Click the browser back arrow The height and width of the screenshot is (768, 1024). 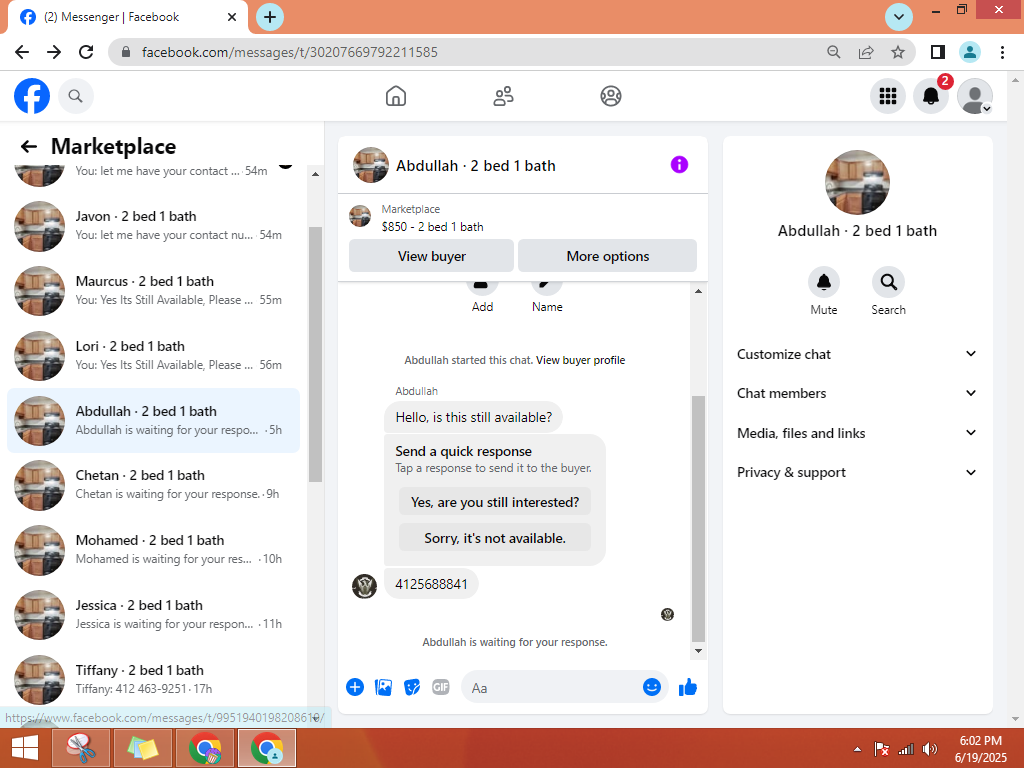(x=22, y=52)
